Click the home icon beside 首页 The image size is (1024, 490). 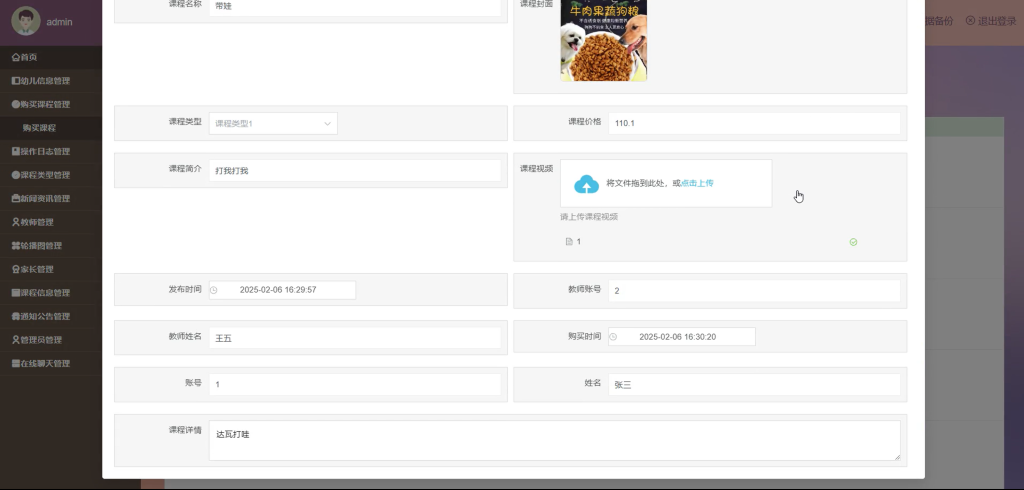tap(16, 57)
